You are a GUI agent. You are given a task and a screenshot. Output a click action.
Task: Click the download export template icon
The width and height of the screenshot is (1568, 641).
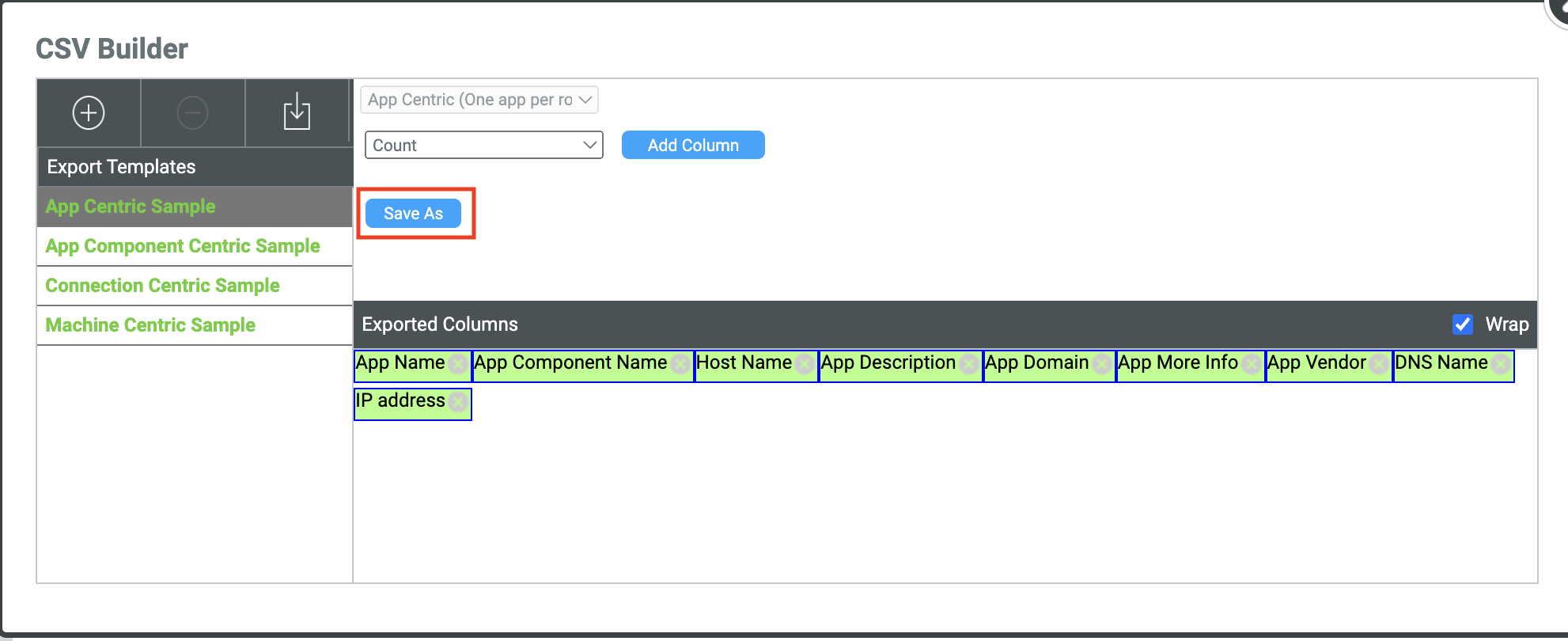(297, 112)
